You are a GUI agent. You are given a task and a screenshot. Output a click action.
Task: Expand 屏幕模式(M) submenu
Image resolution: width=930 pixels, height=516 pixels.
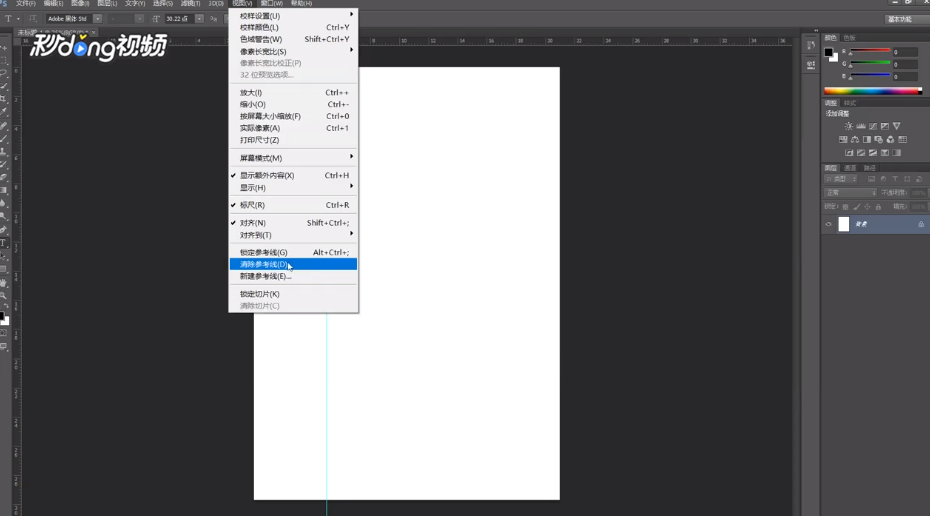coord(293,158)
